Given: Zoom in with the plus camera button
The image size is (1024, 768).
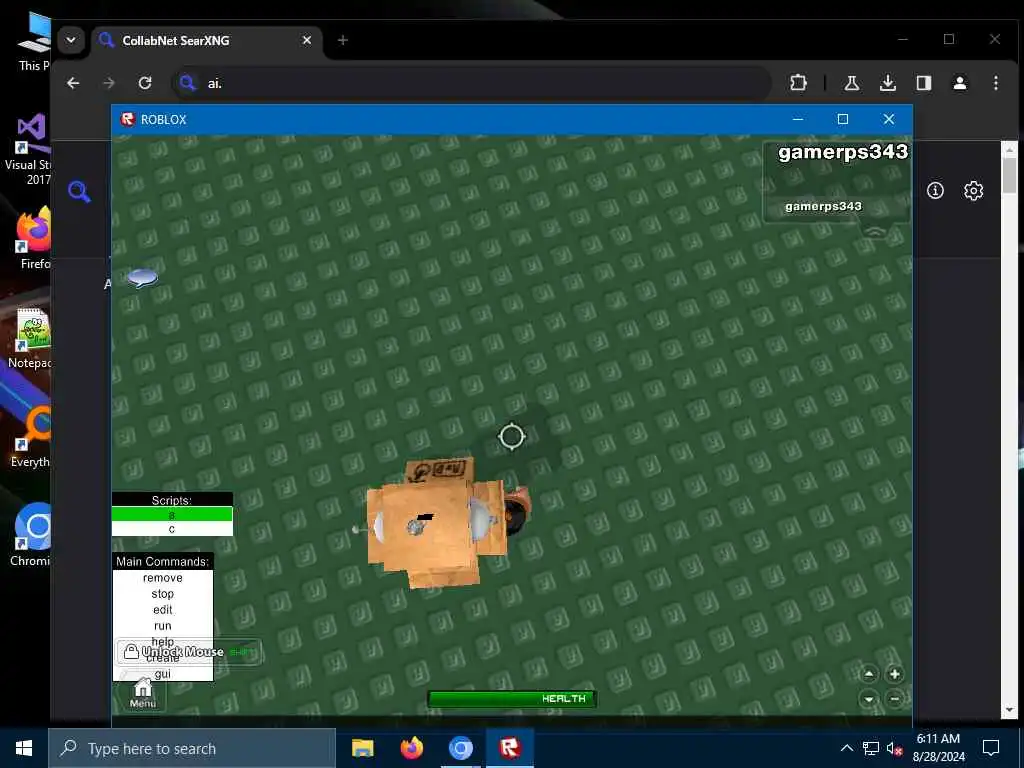Looking at the screenshot, I should point(895,674).
